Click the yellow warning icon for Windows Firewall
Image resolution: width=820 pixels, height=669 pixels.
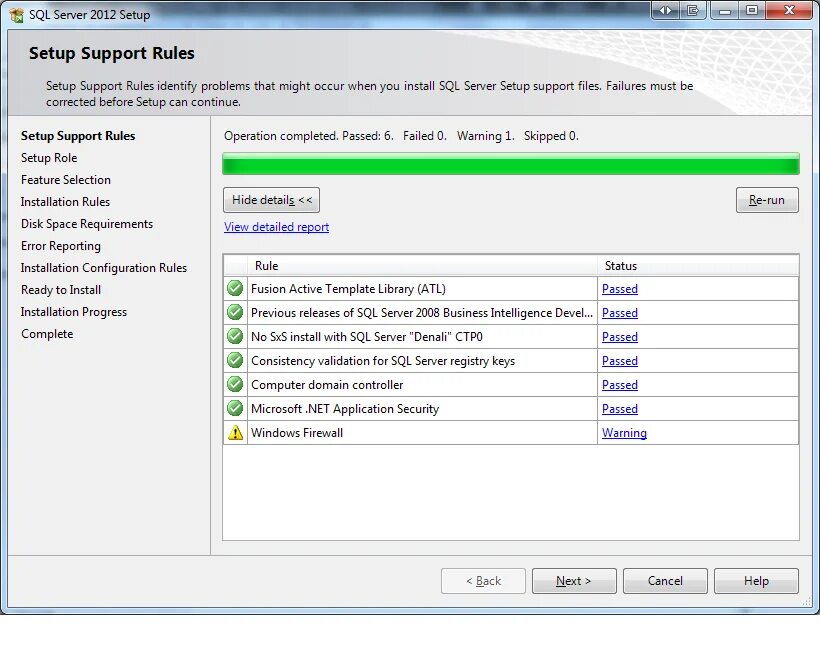pyautogui.click(x=235, y=433)
